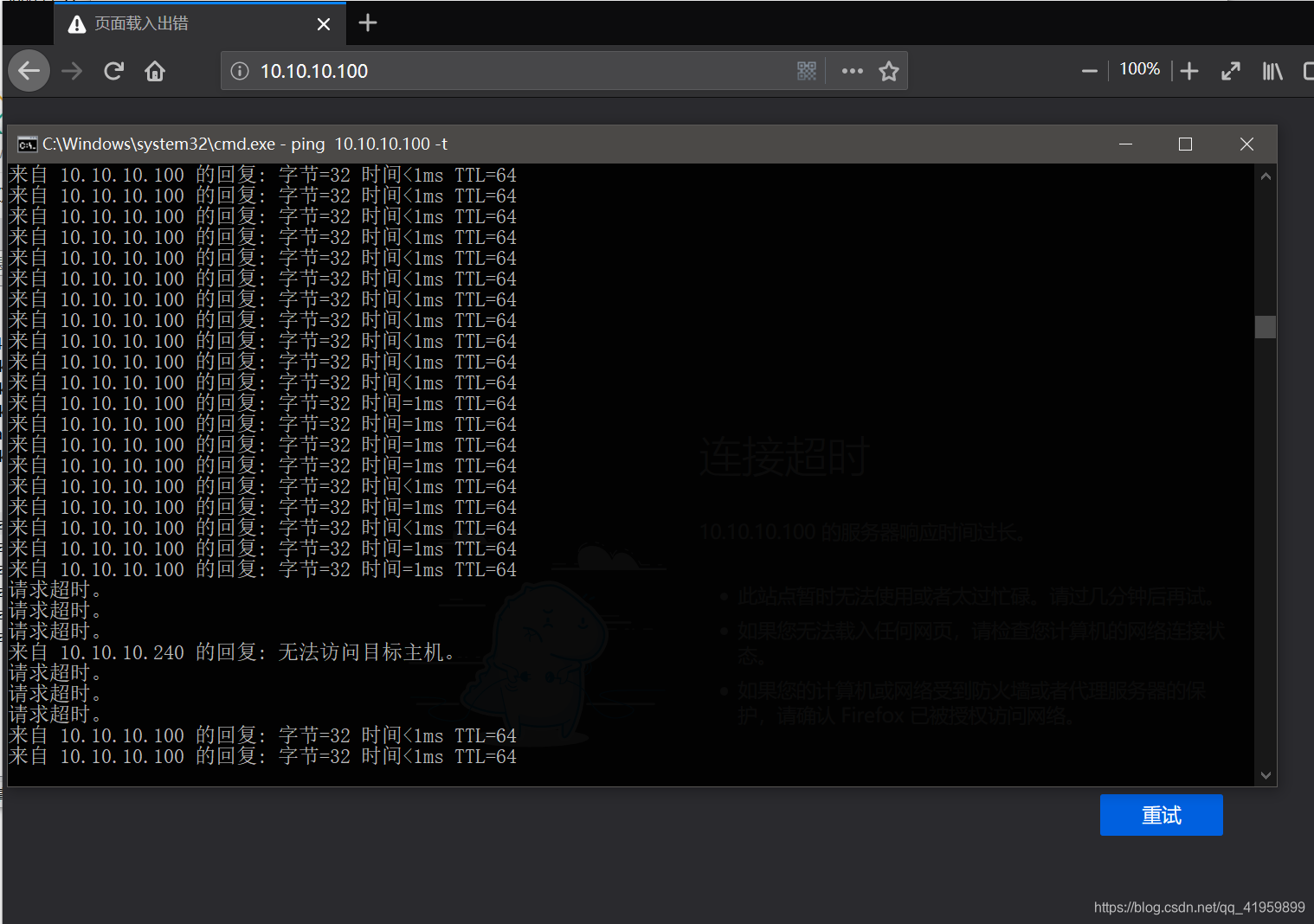Bookmark this page with the star icon
This screenshot has height=924, width=1314.
coord(889,71)
